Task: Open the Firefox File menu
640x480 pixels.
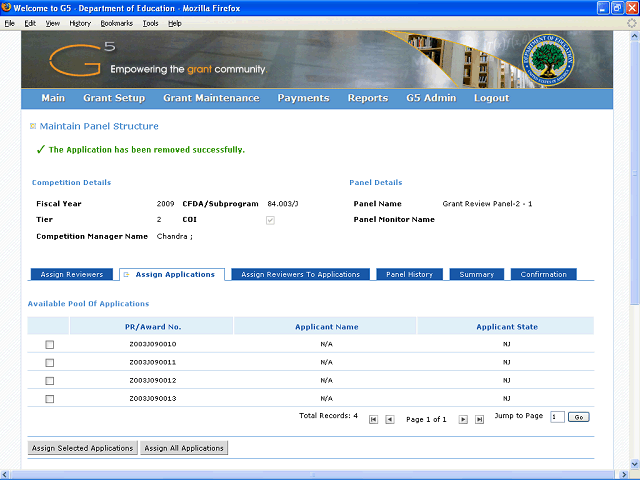Action: click(x=9, y=23)
